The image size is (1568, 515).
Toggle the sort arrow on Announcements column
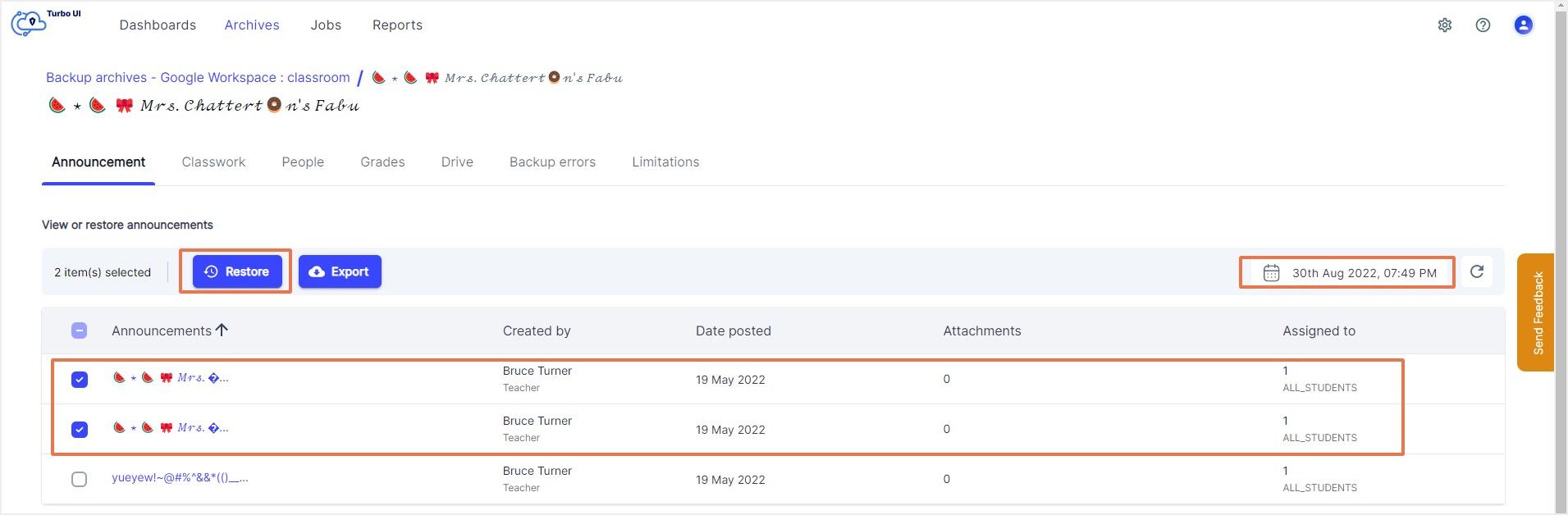coord(222,330)
